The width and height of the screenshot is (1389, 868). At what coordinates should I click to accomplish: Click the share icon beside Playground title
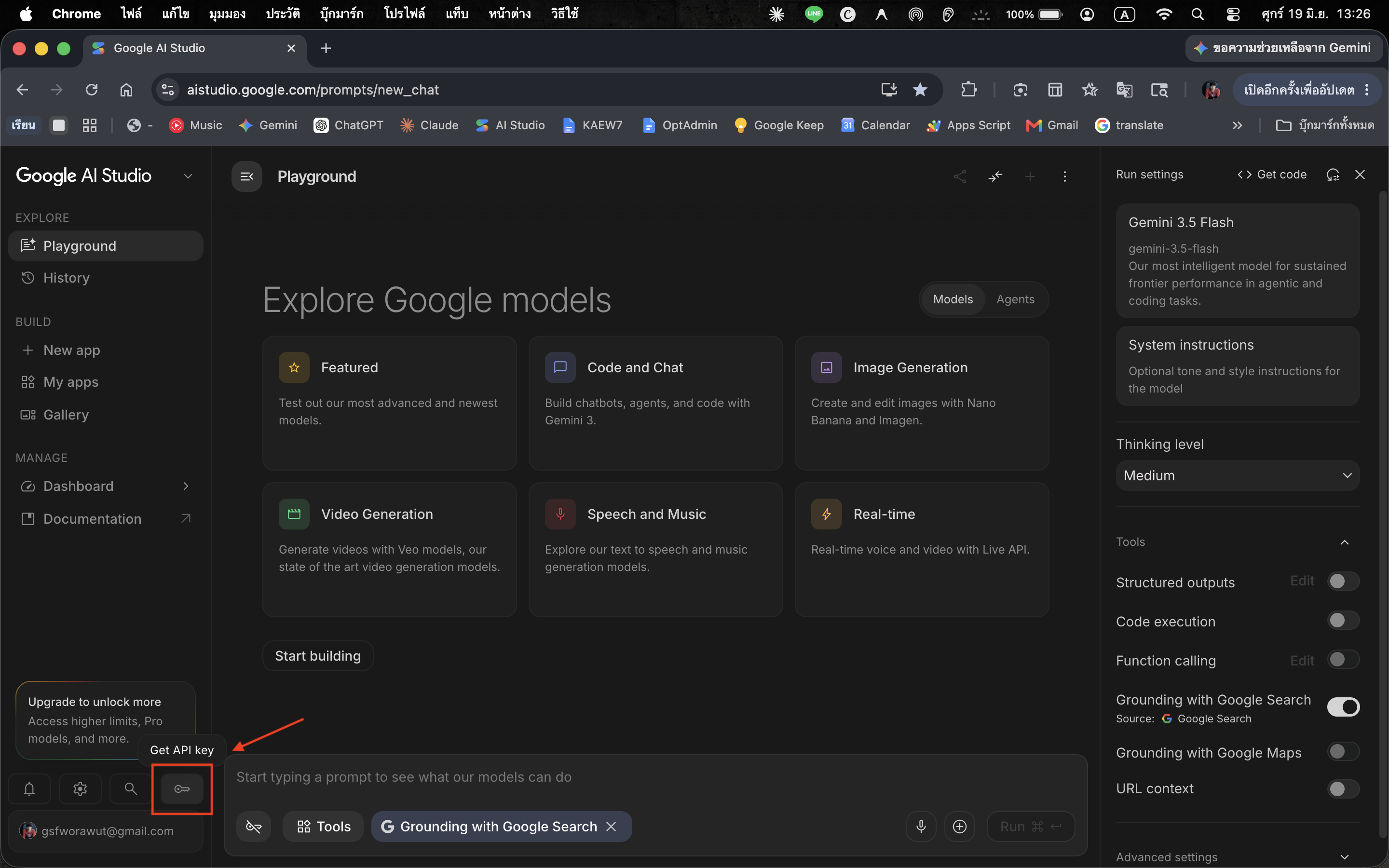(960, 176)
